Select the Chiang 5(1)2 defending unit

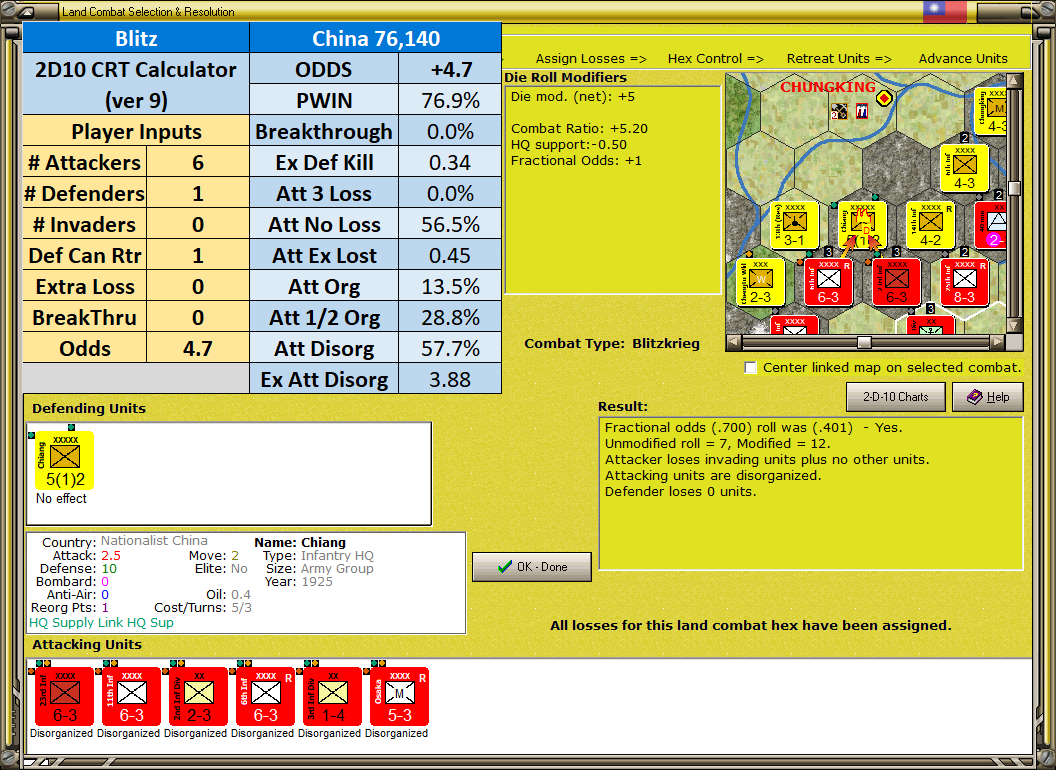(65, 460)
